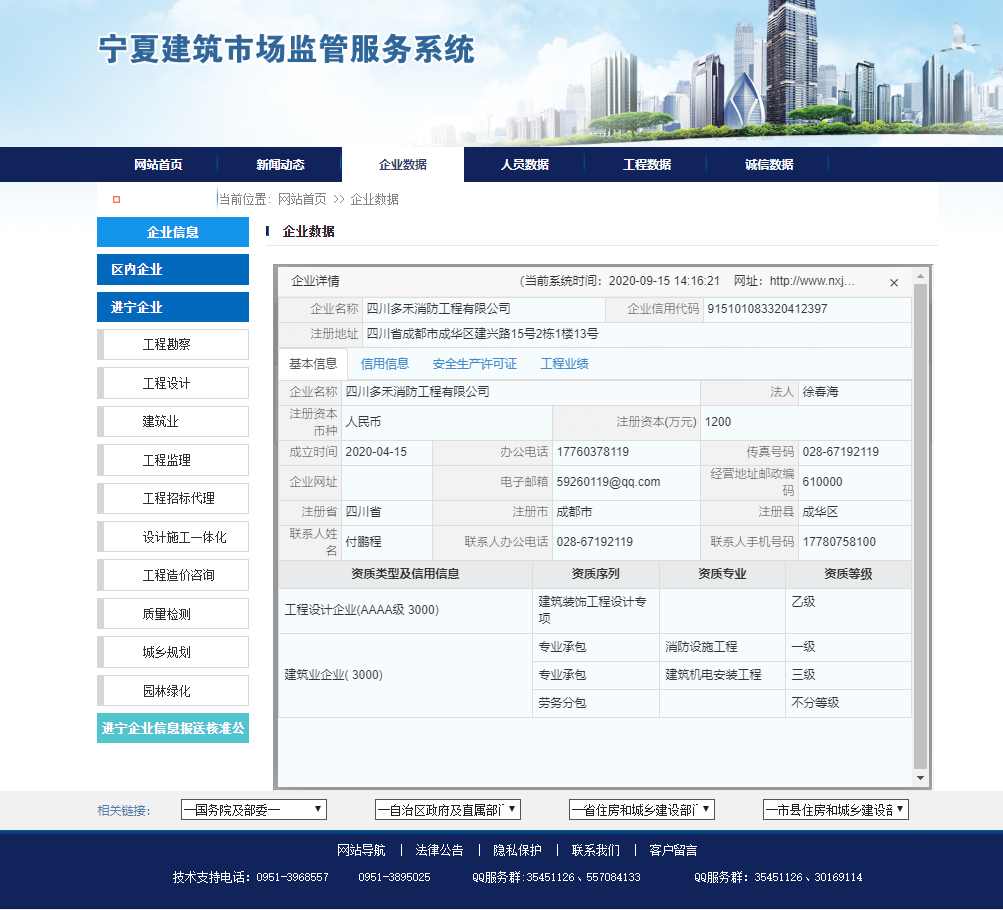Expand the 市县住房和城乡建设 dropdown
This screenshot has height=910, width=1003.
click(836, 810)
